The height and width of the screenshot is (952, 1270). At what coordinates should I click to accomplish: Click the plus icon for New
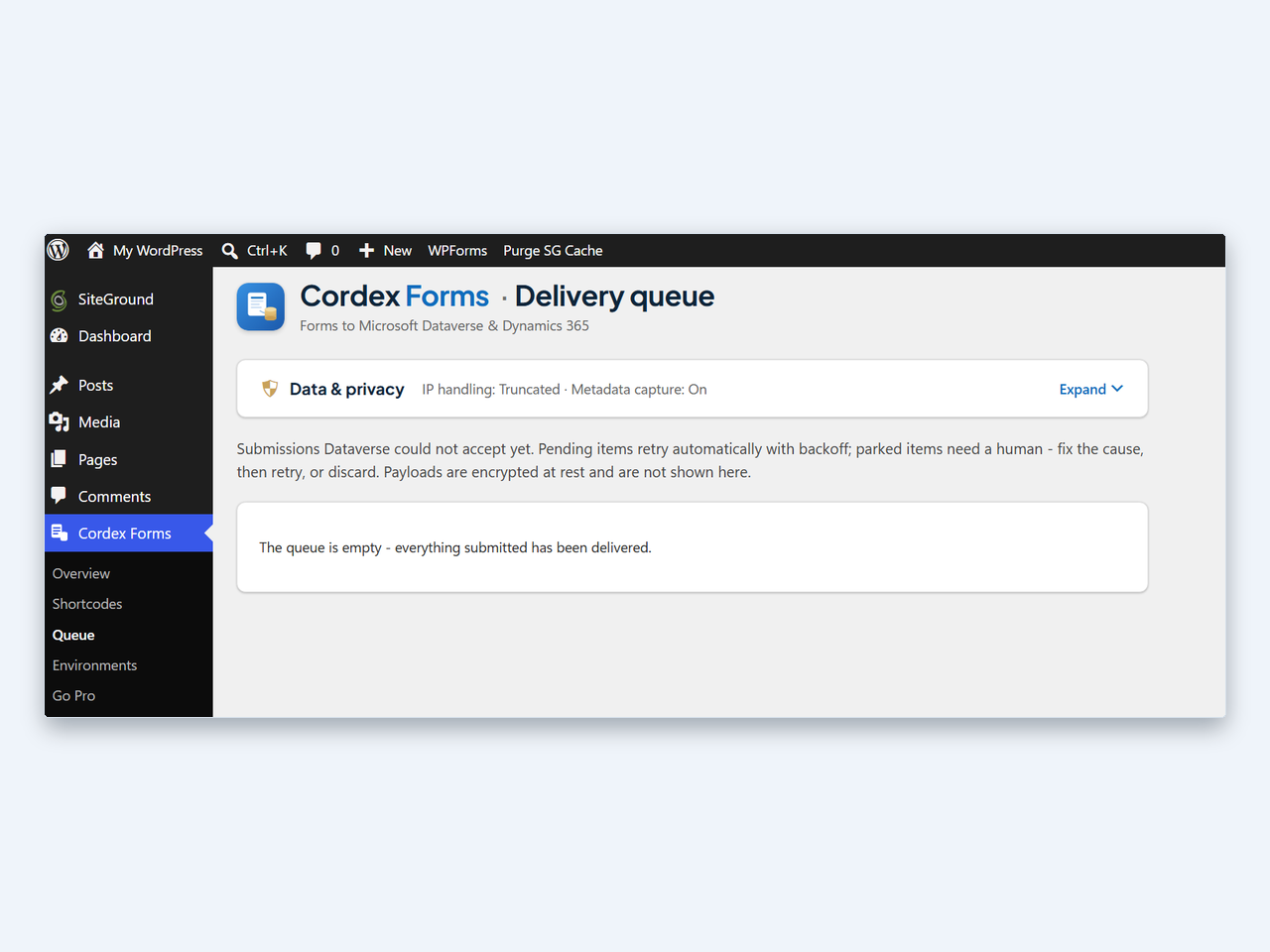click(x=366, y=251)
